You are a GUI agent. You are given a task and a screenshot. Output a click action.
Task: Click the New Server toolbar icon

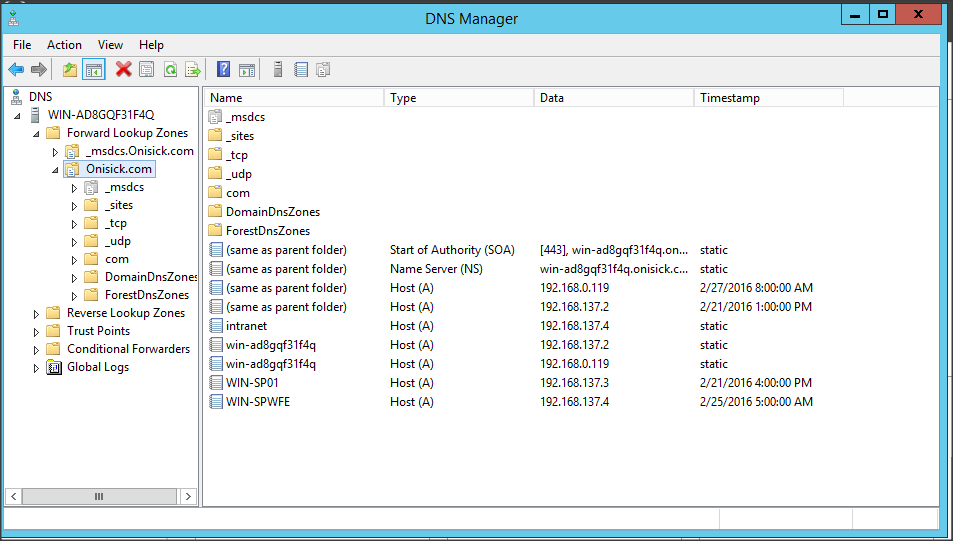pyautogui.click(x=278, y=70)
